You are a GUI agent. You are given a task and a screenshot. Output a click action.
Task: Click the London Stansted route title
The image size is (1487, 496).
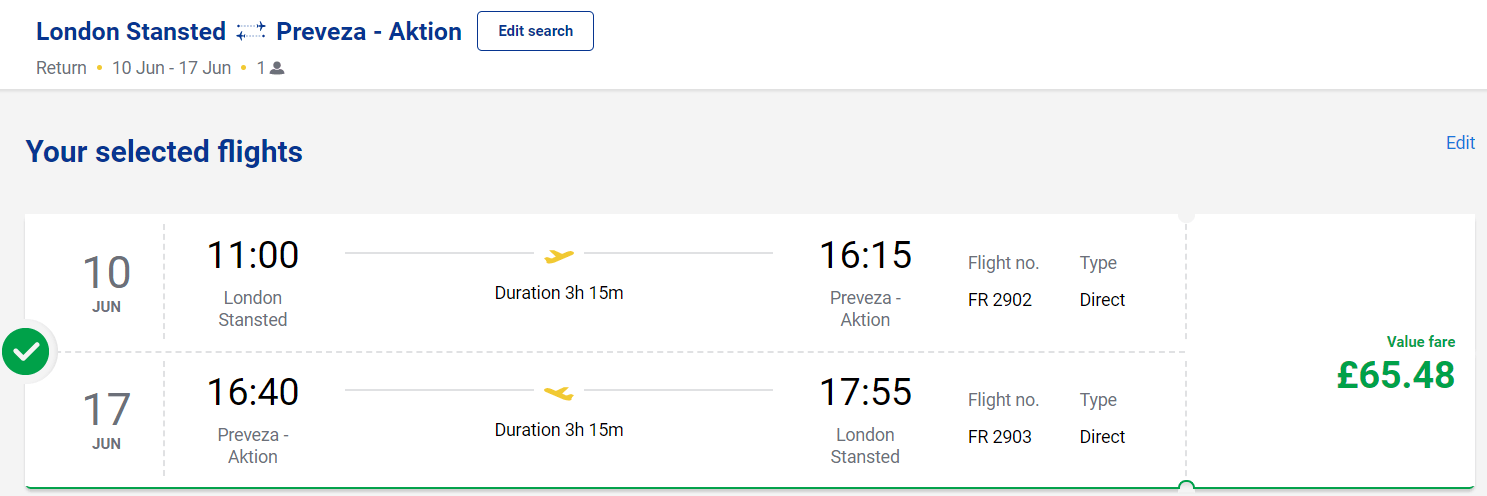(x=131, y=32)
